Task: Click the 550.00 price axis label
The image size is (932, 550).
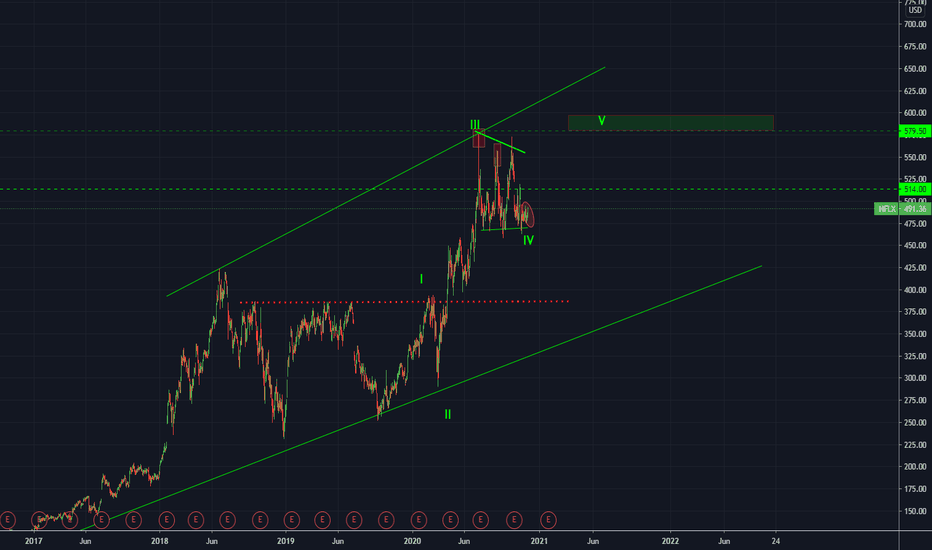Action: pyautogui.click(x=915, y=158)
